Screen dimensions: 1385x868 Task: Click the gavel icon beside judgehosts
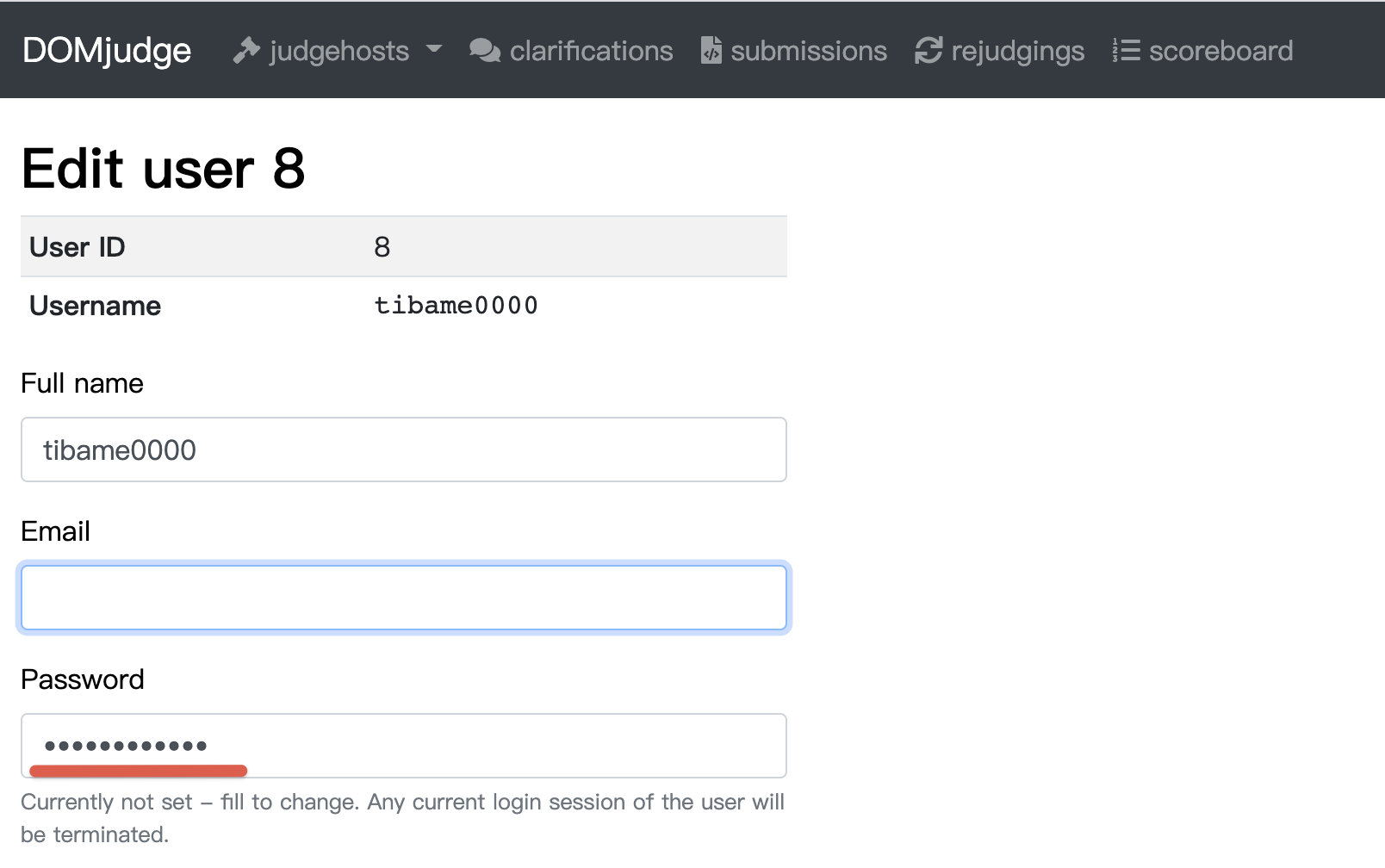(246, 51)
